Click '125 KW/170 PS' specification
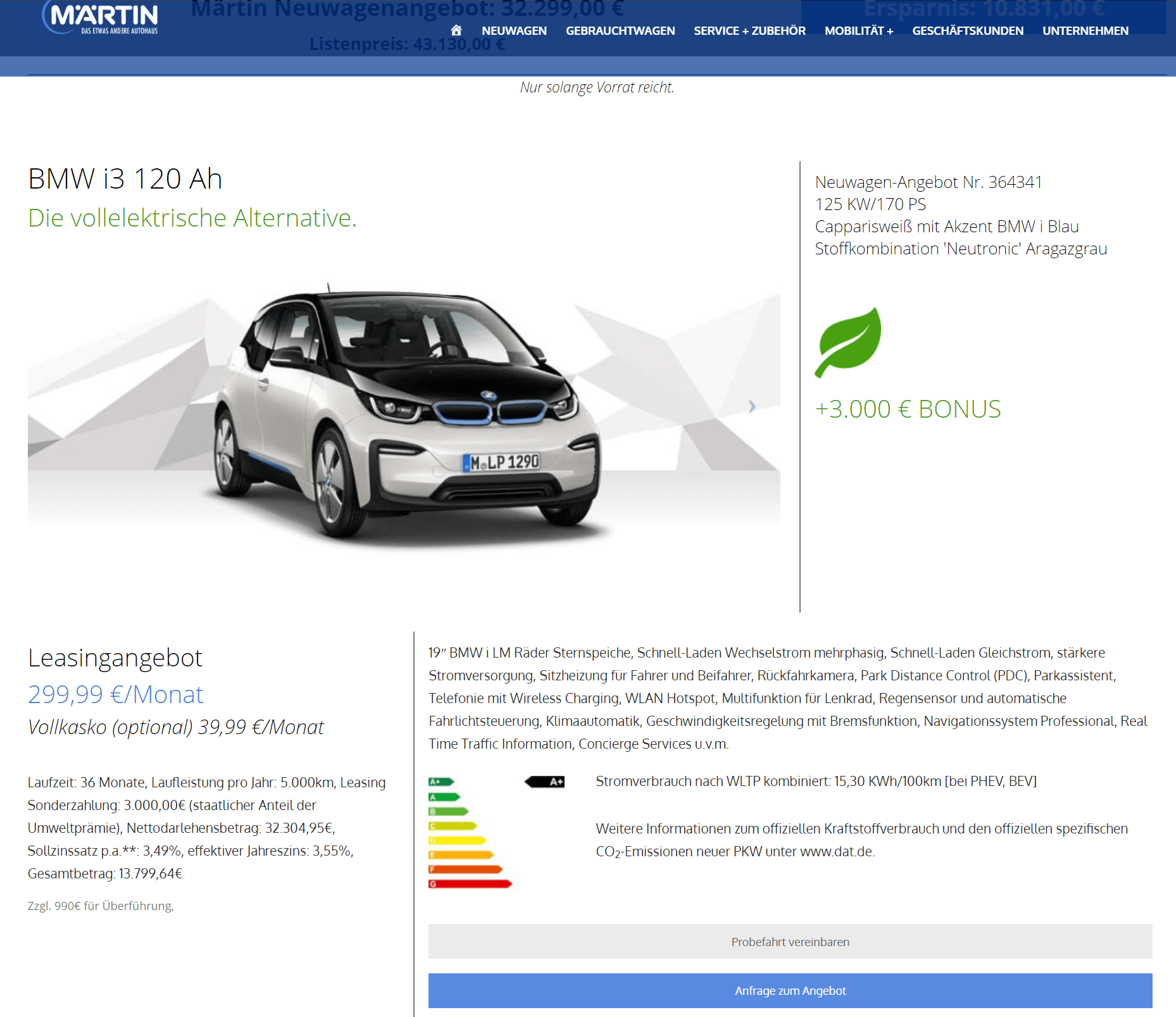This screenshot has width=1176, height=1017. coord(870,204)
